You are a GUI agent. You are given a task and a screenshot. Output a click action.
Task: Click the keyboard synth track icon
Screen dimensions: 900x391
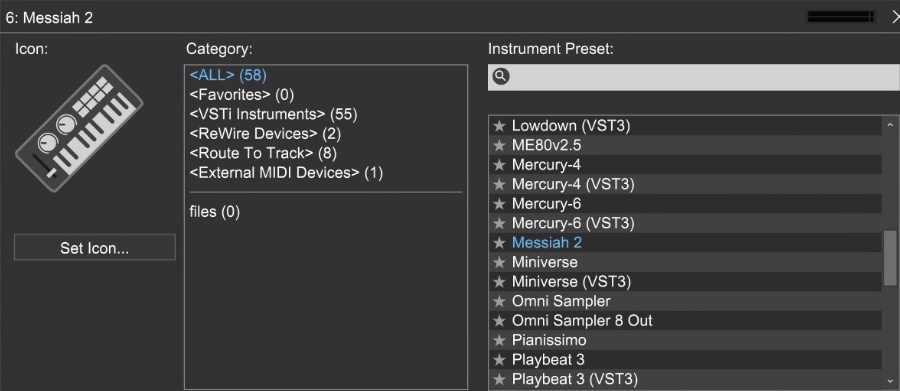tap(79, 127)
